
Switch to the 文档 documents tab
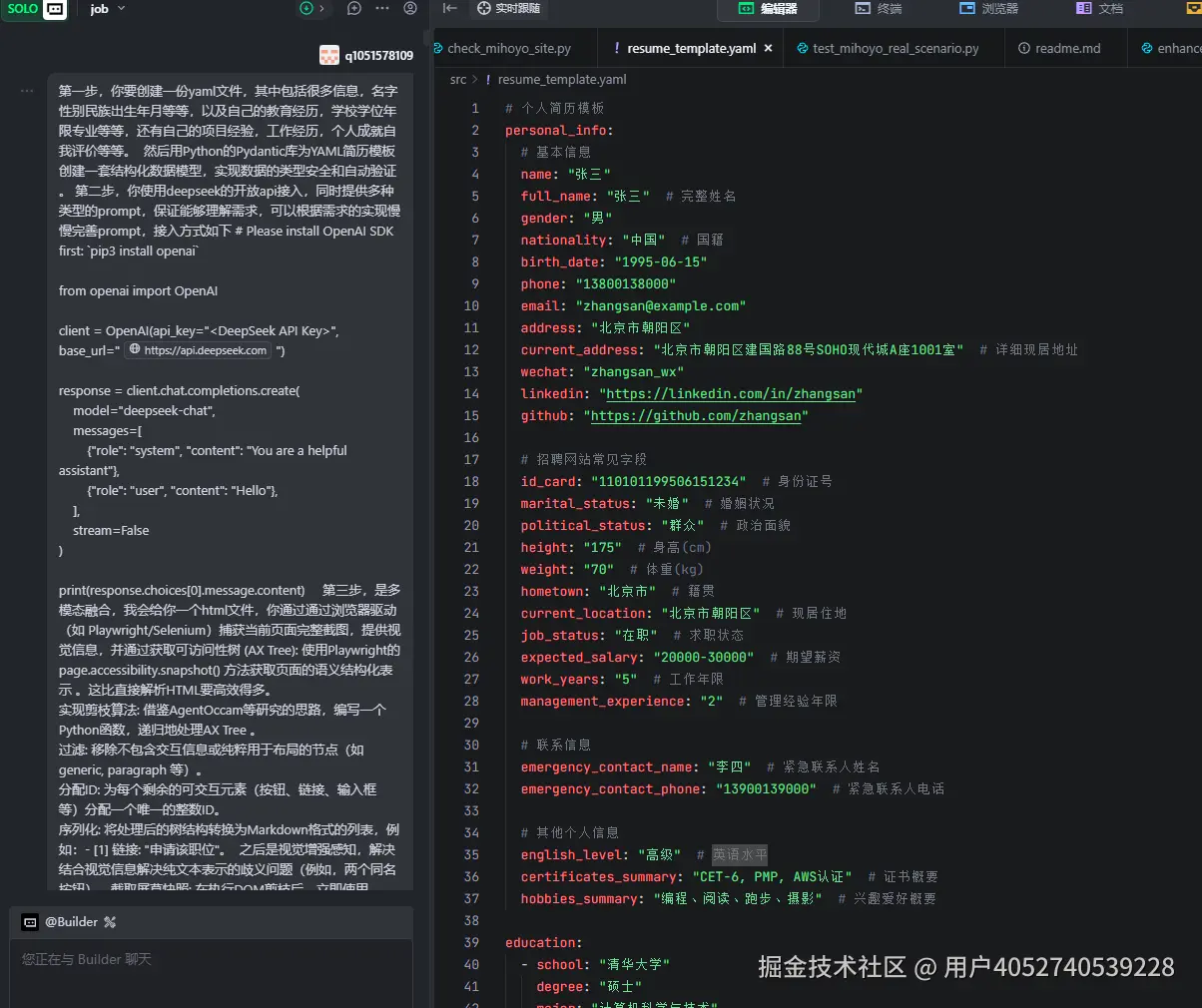(x=1099, y=8)
